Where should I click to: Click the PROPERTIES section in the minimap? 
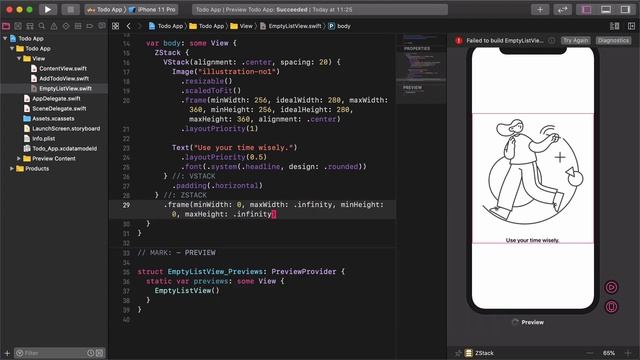coord(417,49)
